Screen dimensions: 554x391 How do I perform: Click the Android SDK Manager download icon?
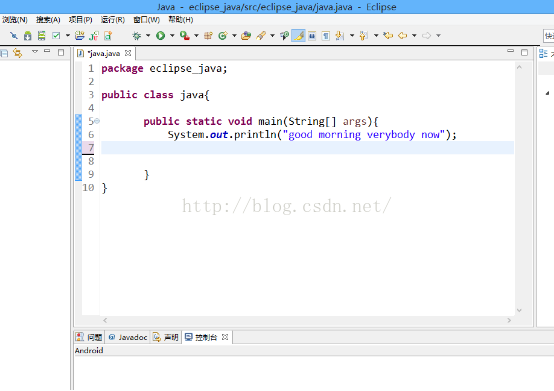(28, 36)
